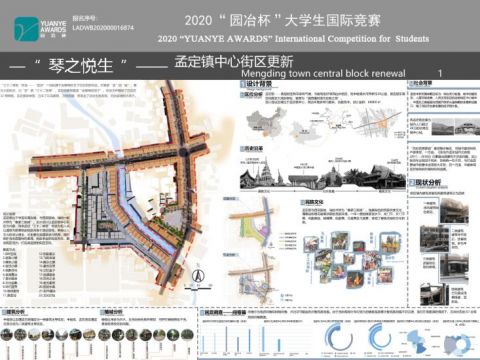The image size is (480, 360).
Task: Click the second blue donut chart
Action: tap(380, 336)
